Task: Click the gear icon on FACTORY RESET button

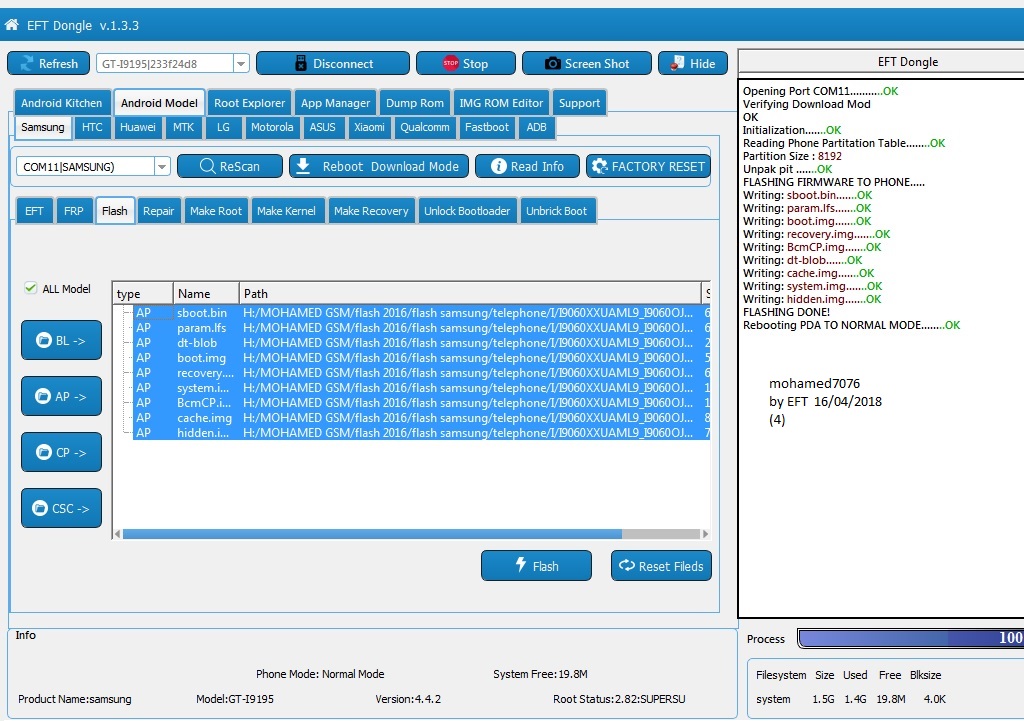Action: (x=599, y=166)
